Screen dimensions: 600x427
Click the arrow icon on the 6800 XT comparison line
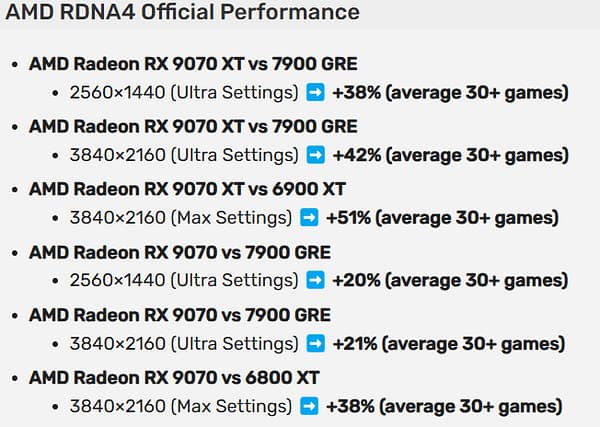tap(309, 407)
